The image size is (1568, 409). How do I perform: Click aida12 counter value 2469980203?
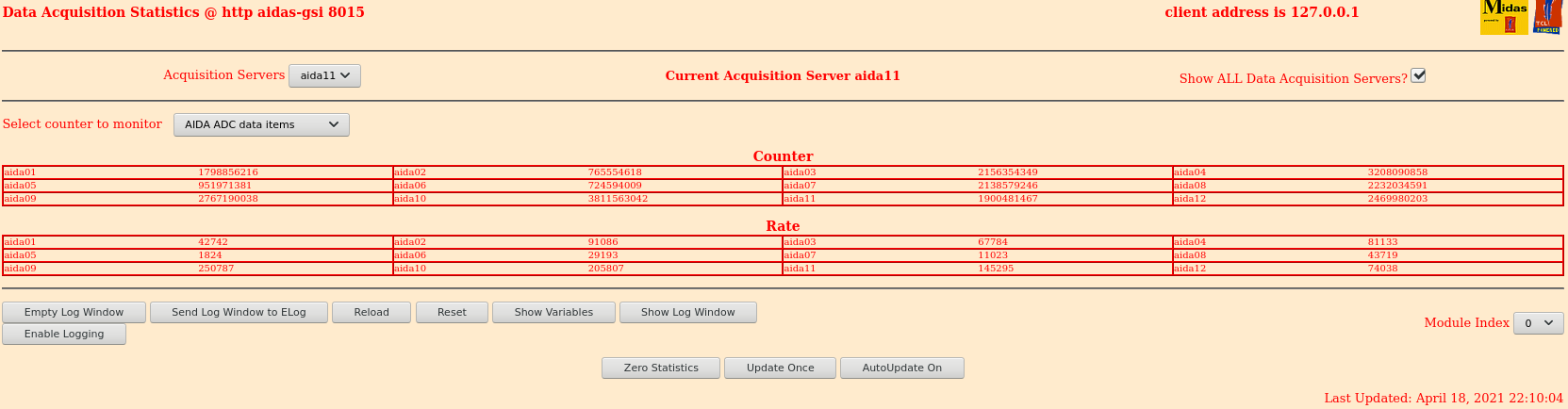pyautogui.click(x=1397, y=199)
